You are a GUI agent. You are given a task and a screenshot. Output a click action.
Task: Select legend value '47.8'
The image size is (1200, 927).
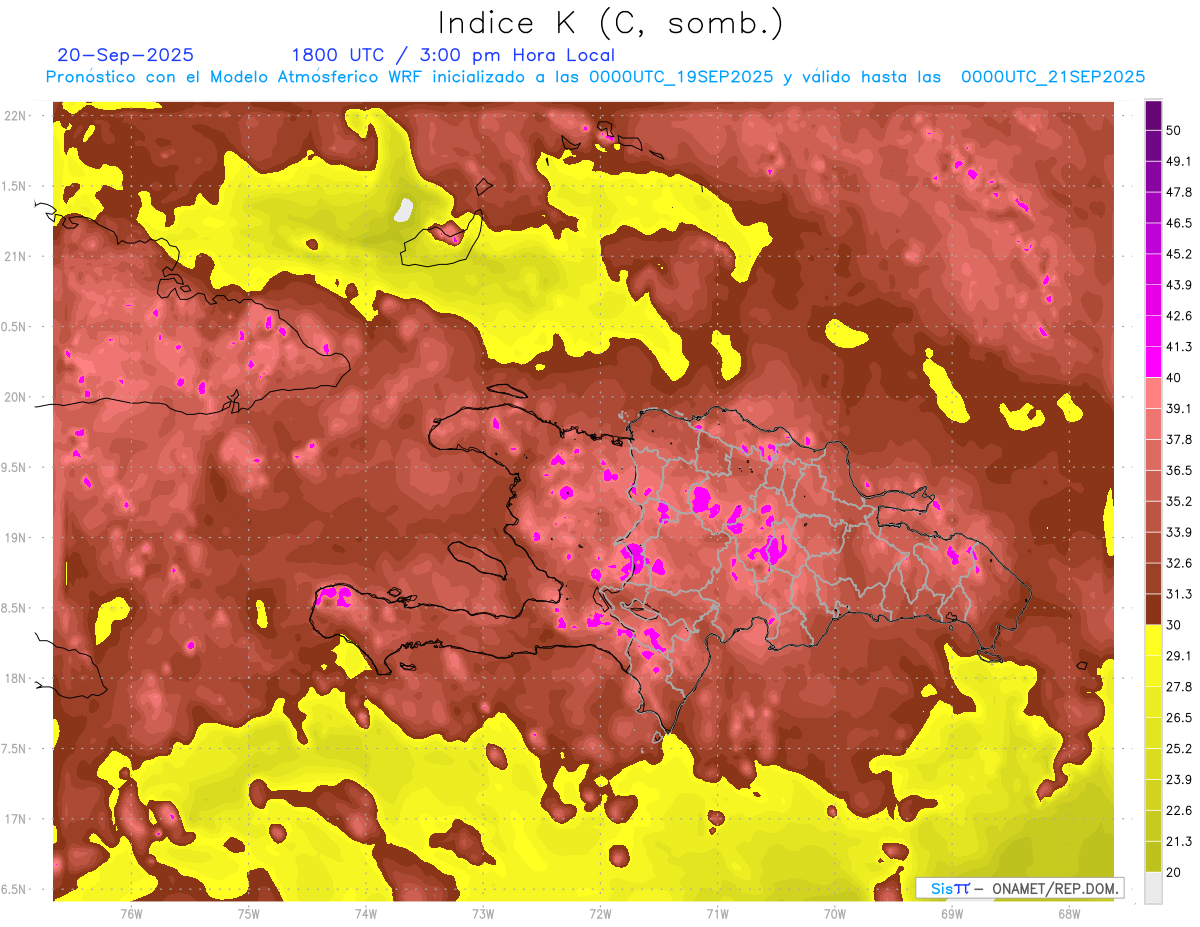click(1179, 192)
